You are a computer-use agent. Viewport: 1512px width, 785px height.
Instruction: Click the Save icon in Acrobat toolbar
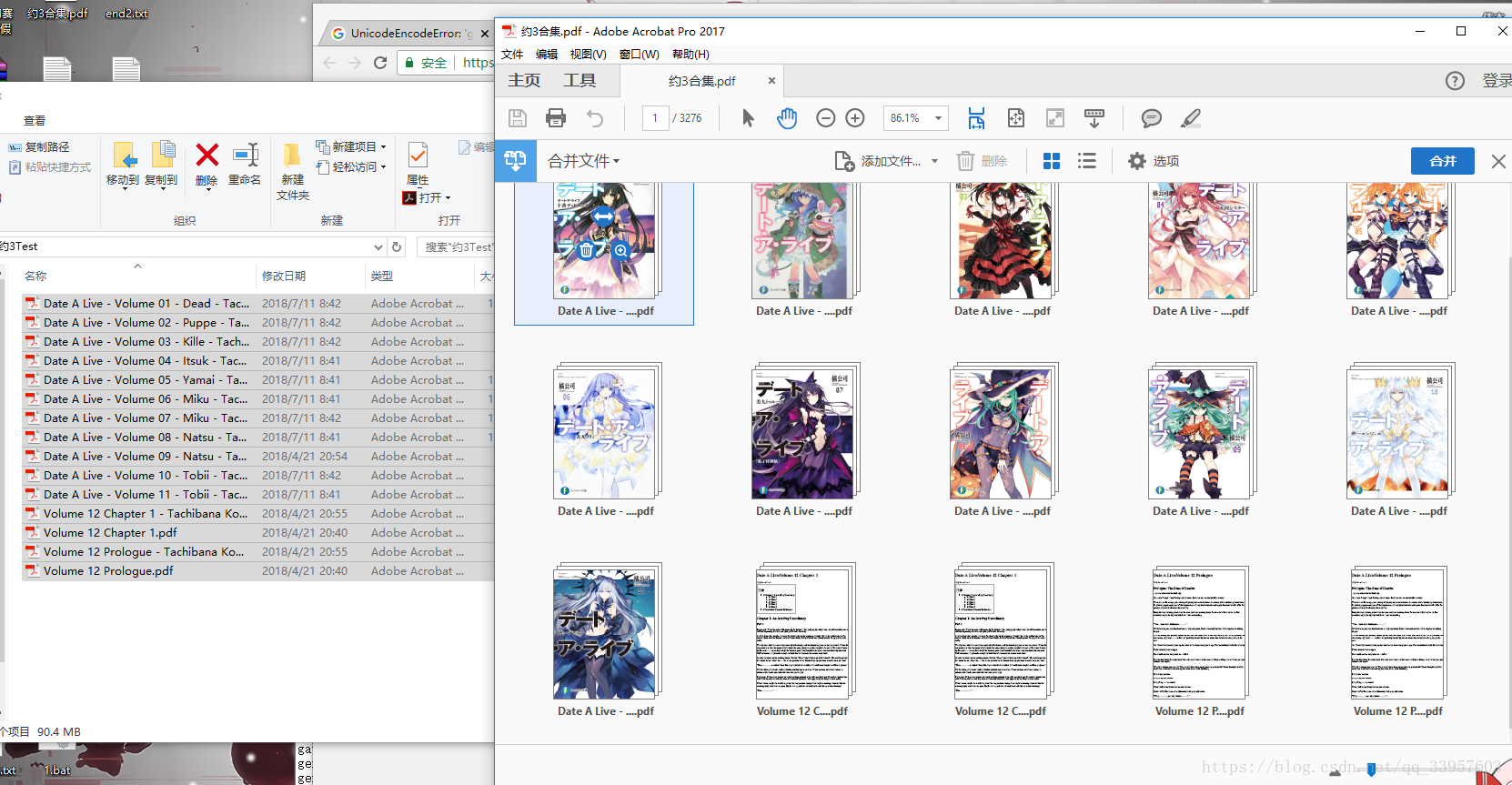tap(518, 118)
